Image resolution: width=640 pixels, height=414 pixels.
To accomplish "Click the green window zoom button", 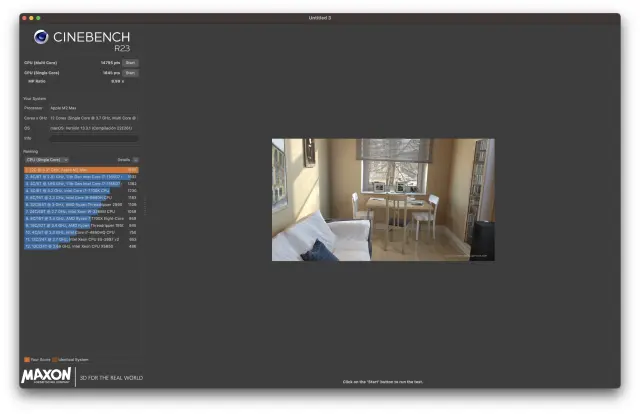I will 39,18.
